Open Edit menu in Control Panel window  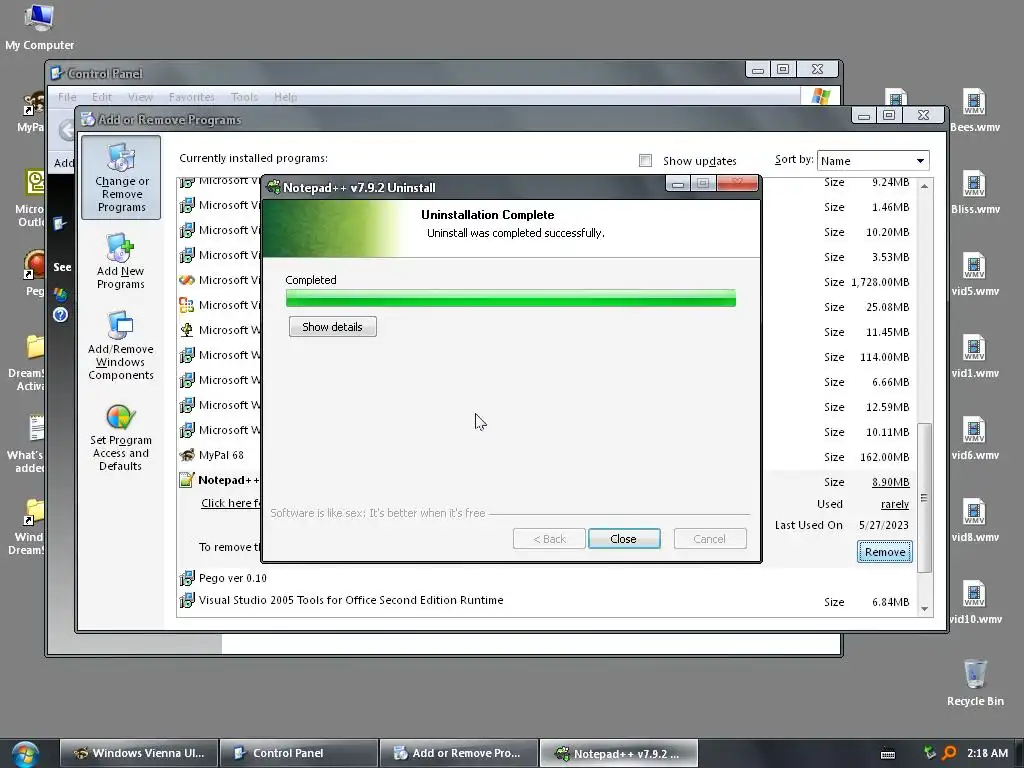coord(101,97)
